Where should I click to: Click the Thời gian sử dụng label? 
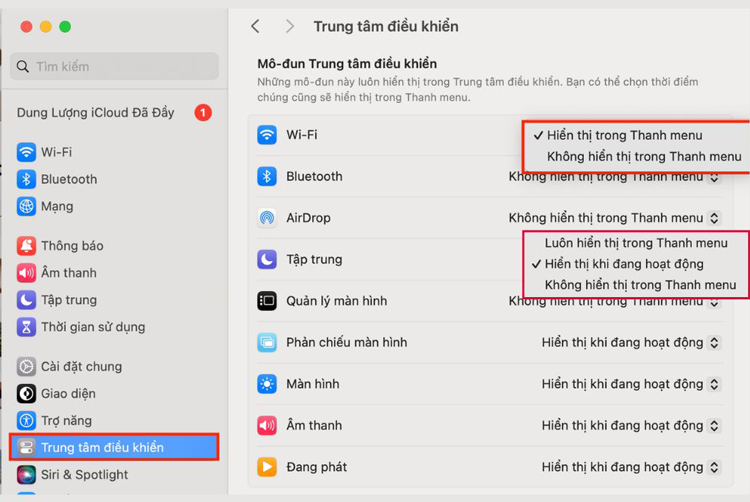(x=93, y=327)
